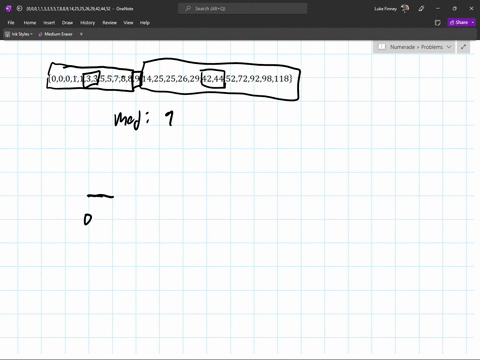This screenshot has height=360, width=480.
Task: Open the Review tab
Action: click(109, 23)
